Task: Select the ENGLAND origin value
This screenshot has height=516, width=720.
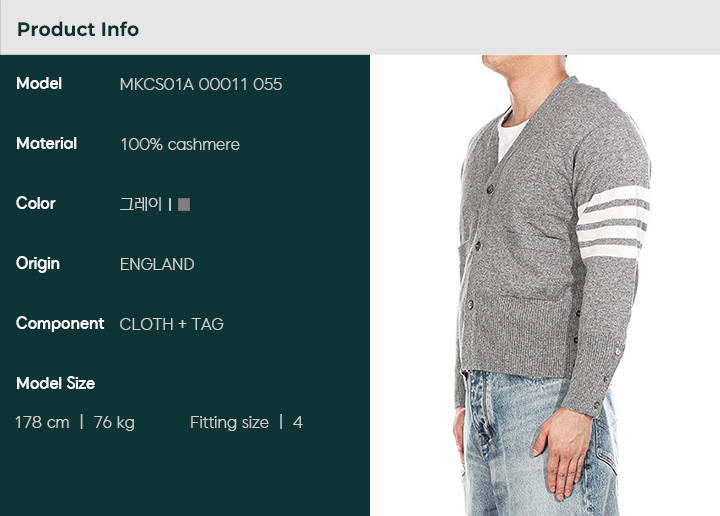Action: pyautogui.click(x=157, y=264)
